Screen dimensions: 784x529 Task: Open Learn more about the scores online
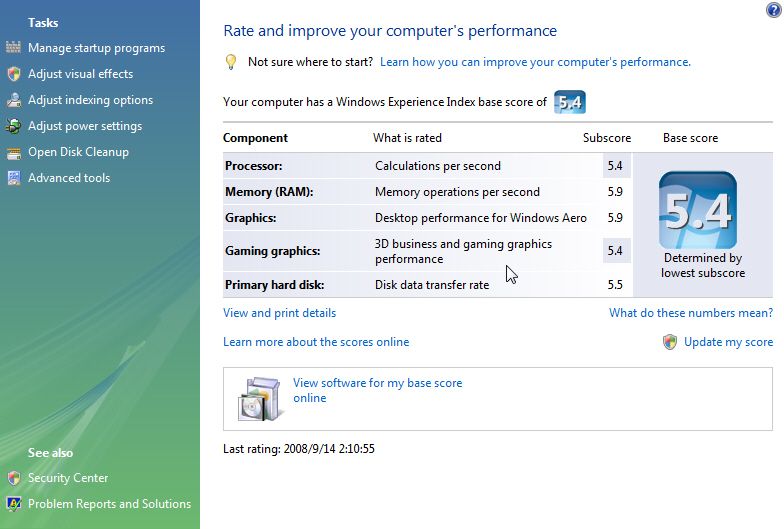[316, 342]
